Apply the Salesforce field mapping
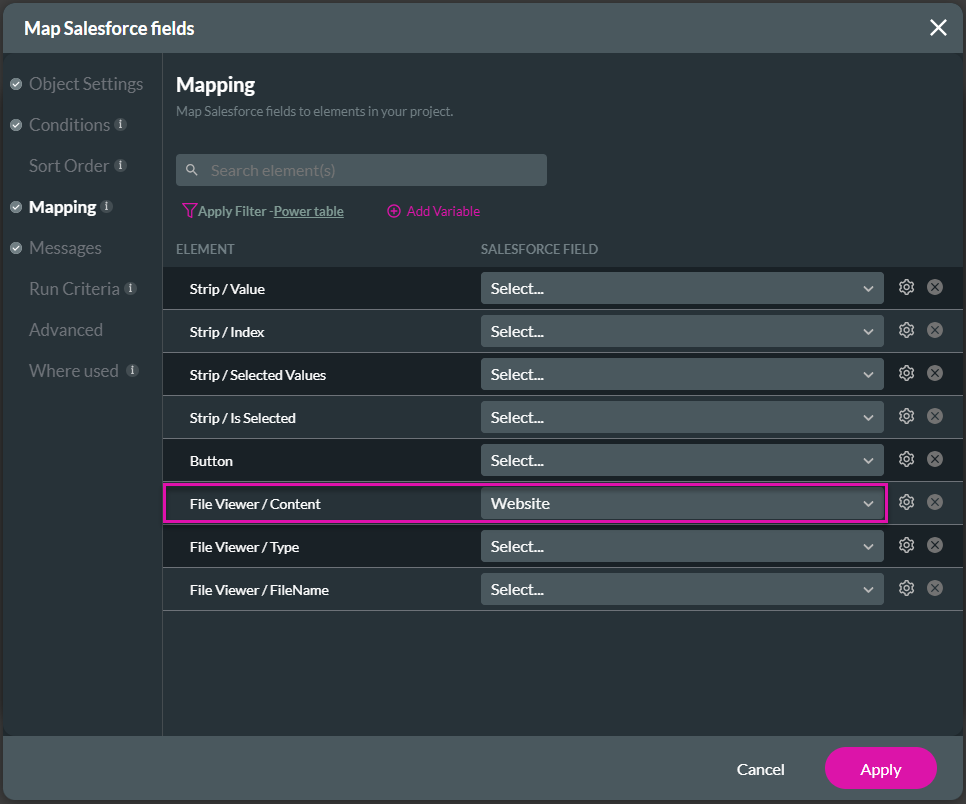The height and width of the screenshot is (804, 966). (880, 769)
